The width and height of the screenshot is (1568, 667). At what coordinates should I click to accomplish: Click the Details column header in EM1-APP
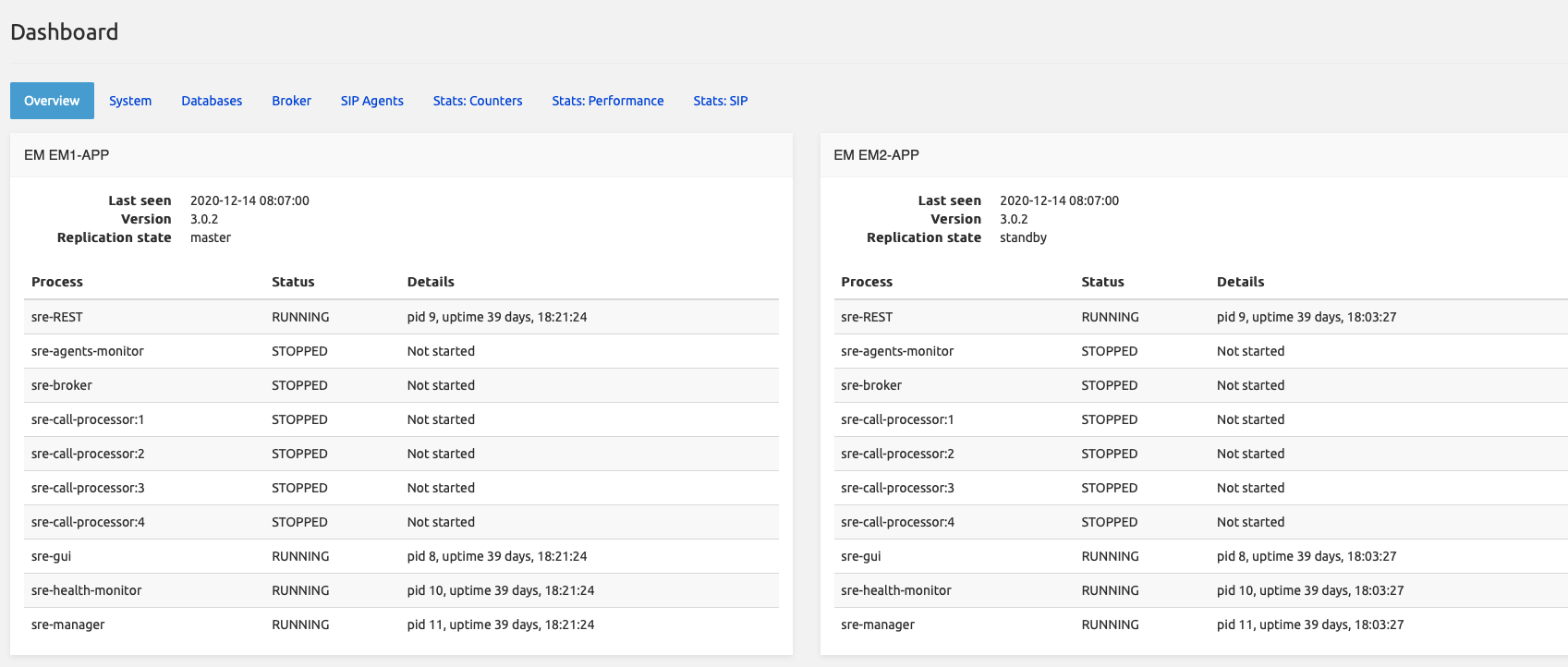(x=431, y=282)
